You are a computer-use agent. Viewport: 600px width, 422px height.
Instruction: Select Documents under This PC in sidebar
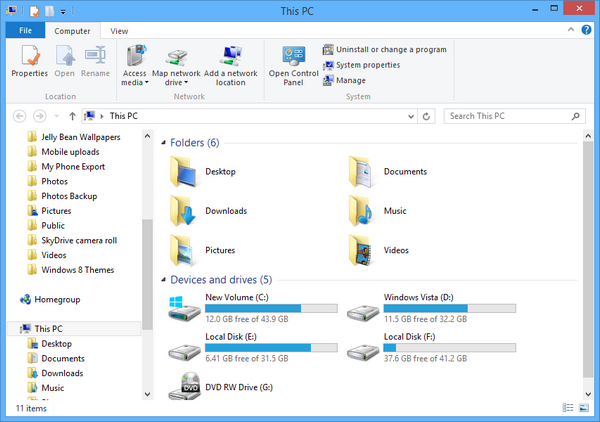[56, 358]
